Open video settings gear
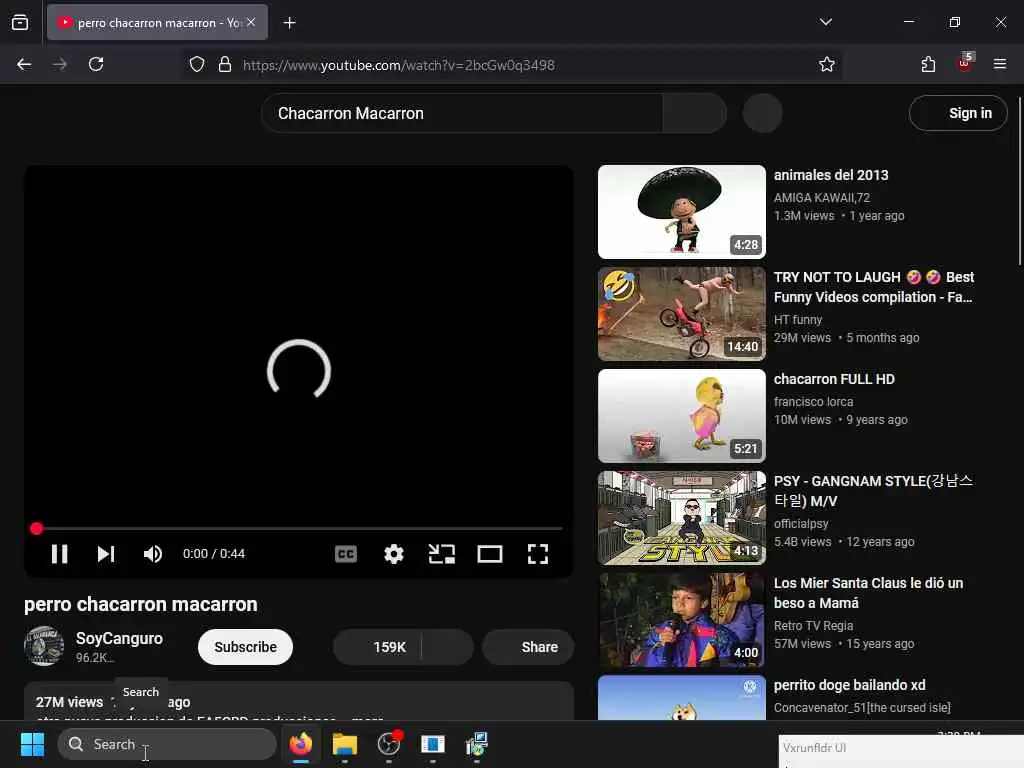This screenshot has width=1024, height=768. point(393,554)
